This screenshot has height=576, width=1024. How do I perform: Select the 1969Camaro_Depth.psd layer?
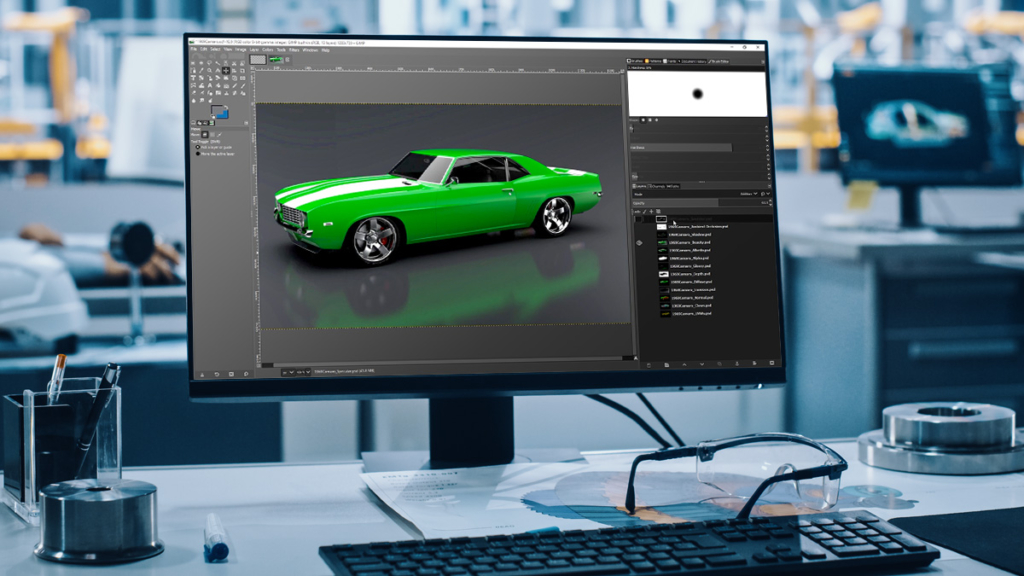point(700,274)
